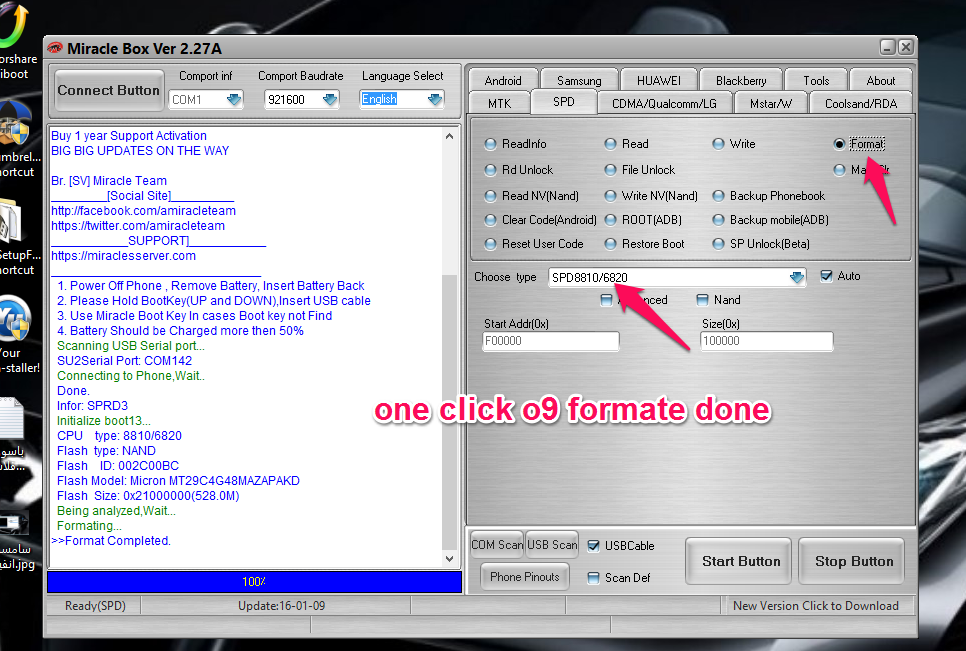Image resolution: width=966 pixels, height=651 pixels.
Task: Expand the Language Select dropdown
Action: 434,99
